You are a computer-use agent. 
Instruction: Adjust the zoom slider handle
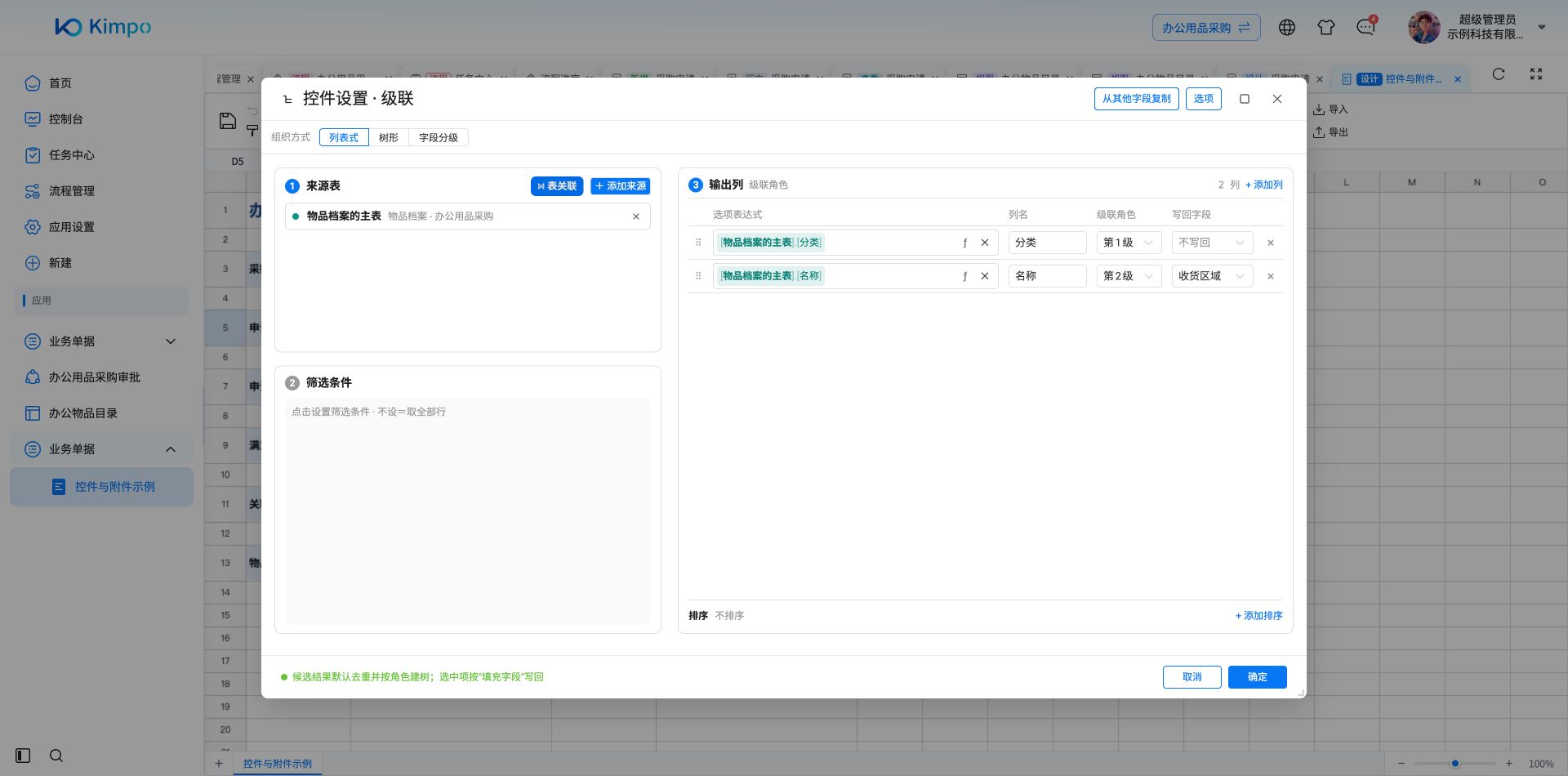tap(1455, 764)
